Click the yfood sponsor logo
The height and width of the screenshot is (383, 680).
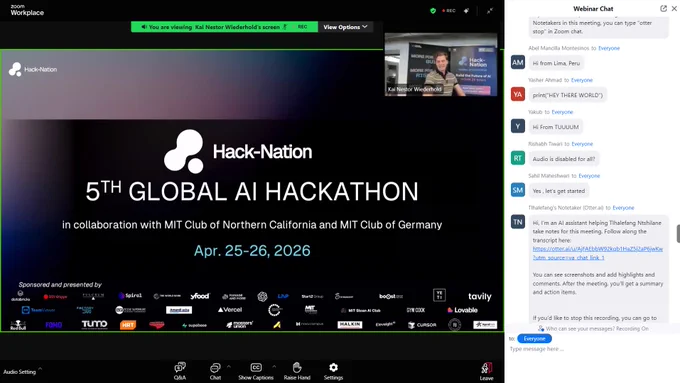coord(199,296)
